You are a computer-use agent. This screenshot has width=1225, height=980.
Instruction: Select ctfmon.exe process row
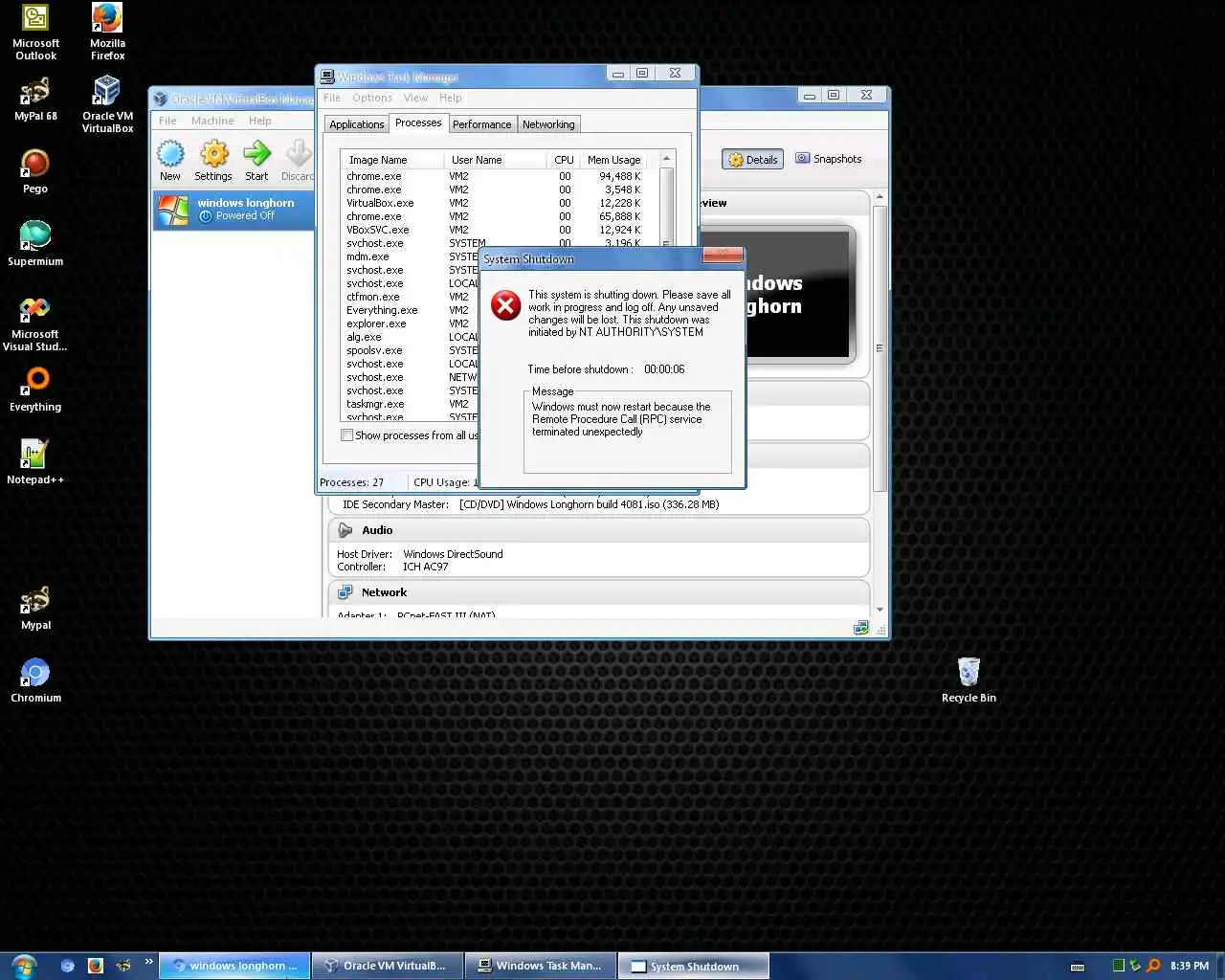click(x=410, y=297)
